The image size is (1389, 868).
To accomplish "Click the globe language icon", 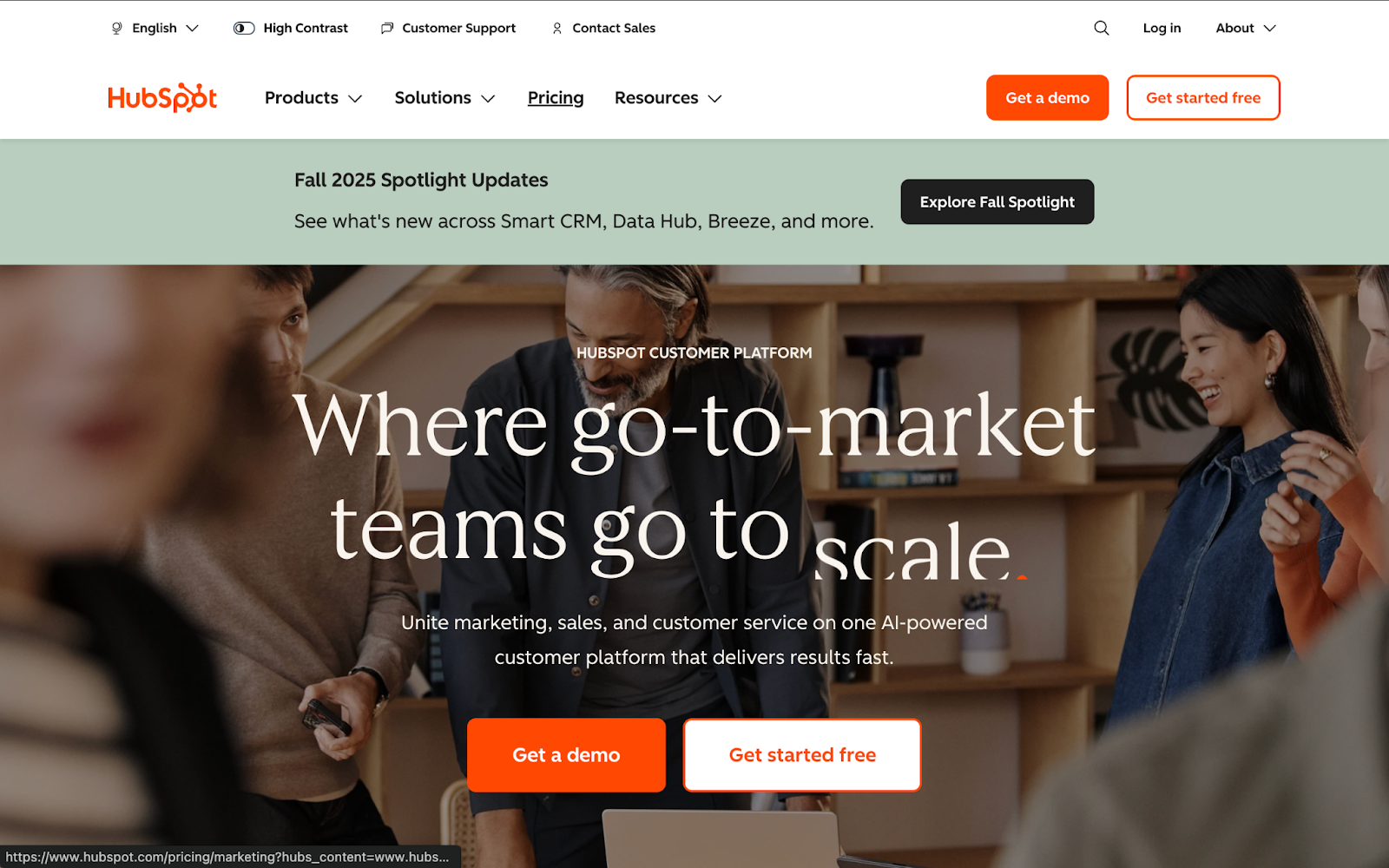I will (117, 29).
